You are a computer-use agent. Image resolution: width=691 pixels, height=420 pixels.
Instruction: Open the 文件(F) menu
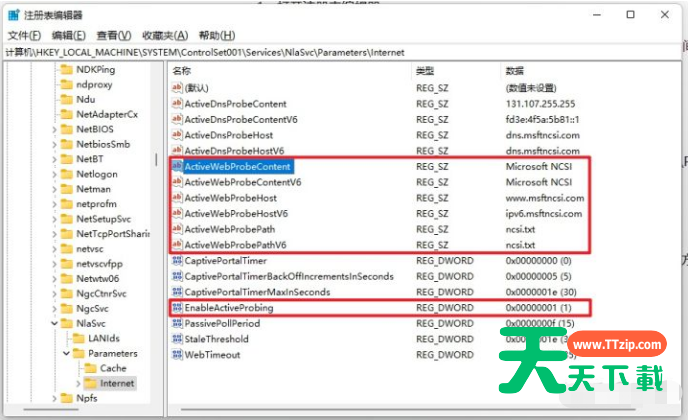[x=24, y=36]
